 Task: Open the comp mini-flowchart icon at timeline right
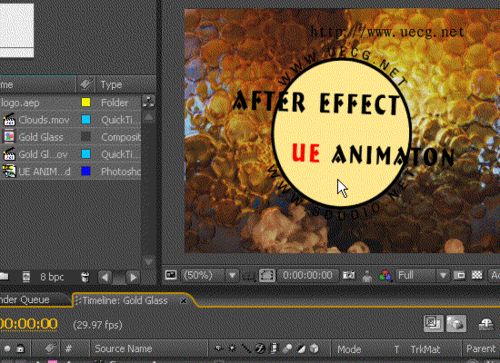click(x=486, y=323)
